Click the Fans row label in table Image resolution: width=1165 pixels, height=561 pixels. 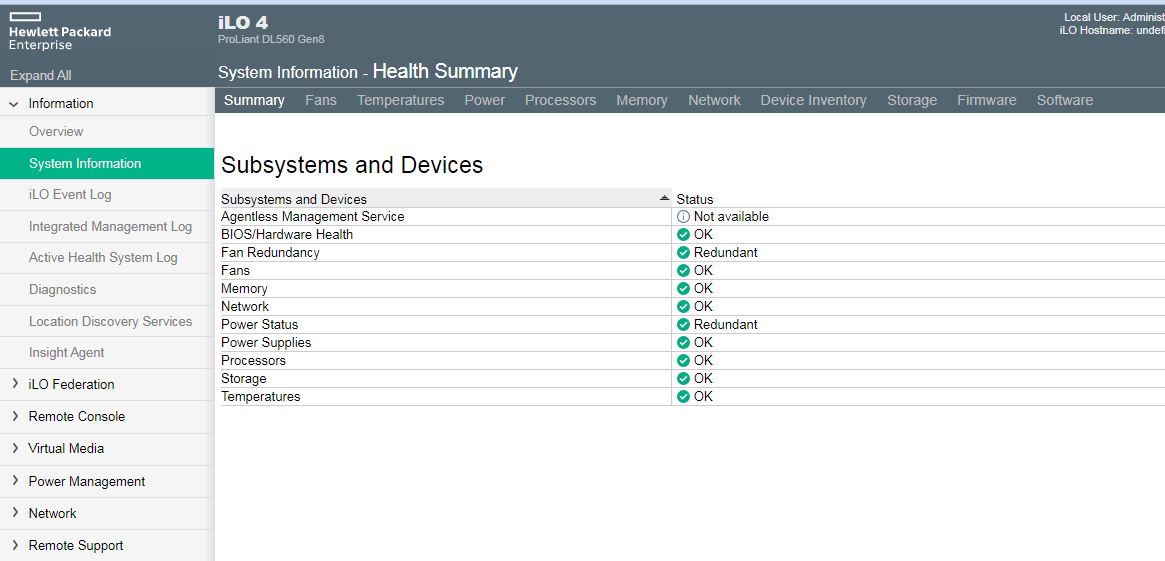[236, 270]
